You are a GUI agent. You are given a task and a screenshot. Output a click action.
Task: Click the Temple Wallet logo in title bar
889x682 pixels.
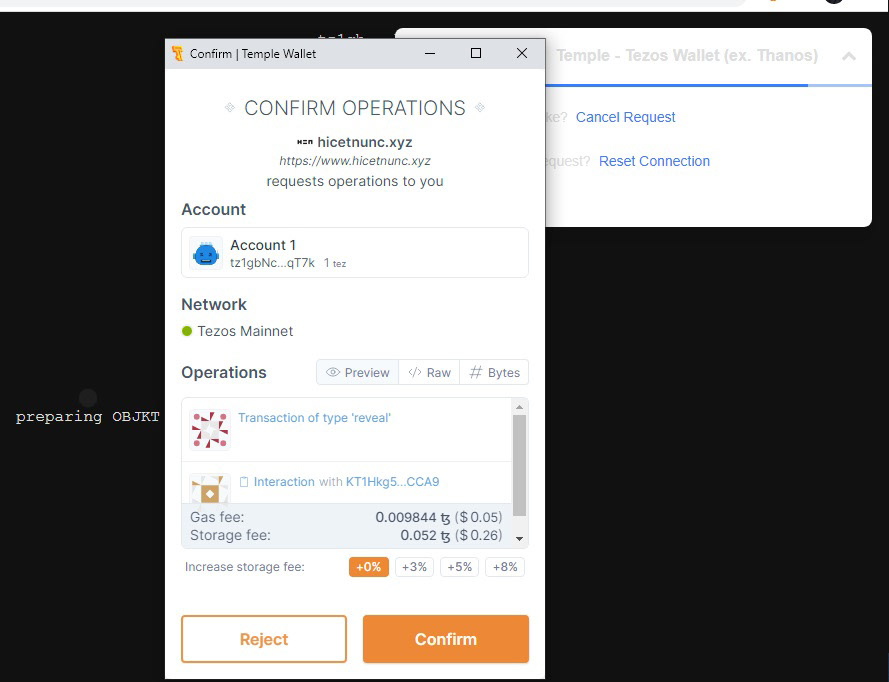[178, 54]
